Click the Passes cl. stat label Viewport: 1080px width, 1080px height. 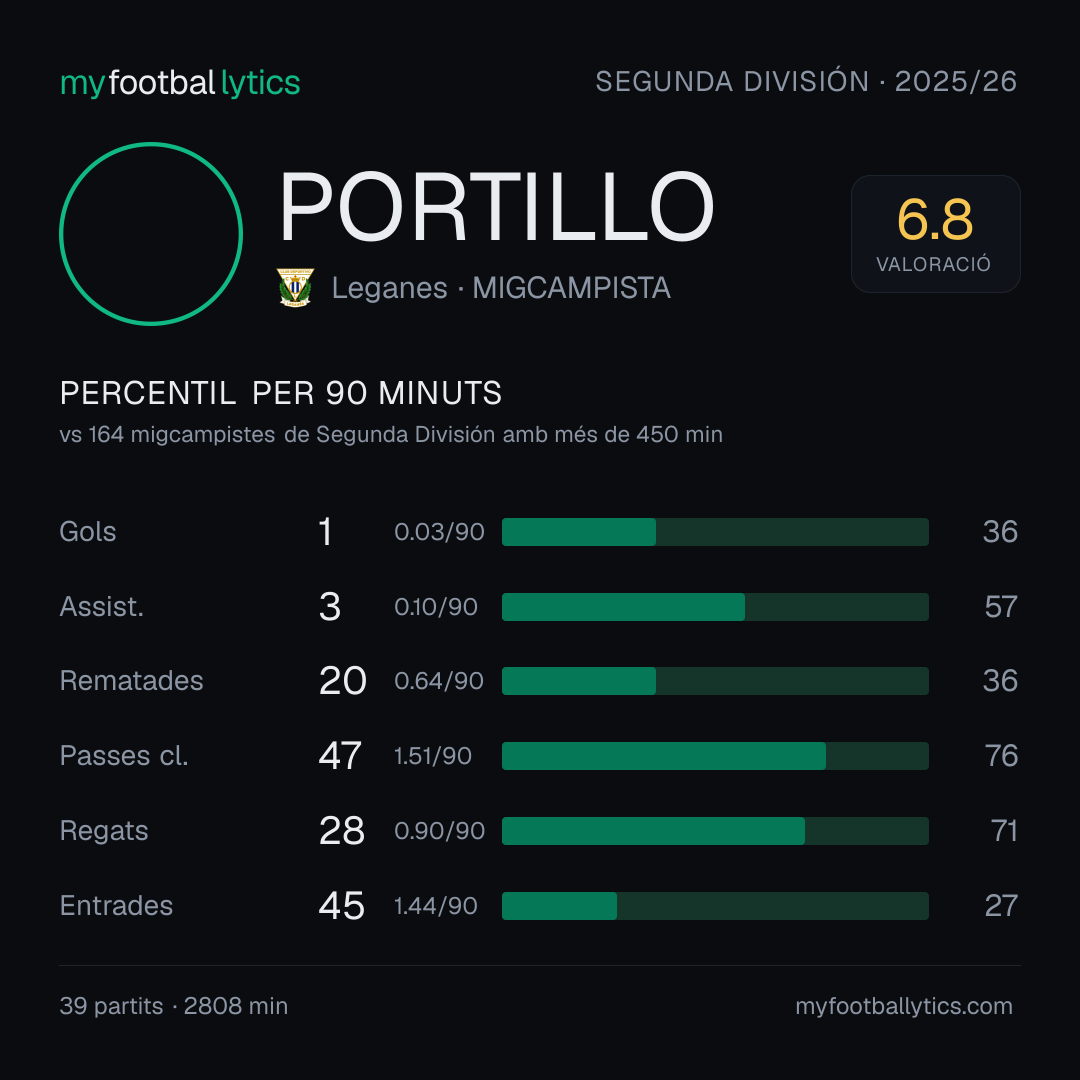tap(124, 756)
